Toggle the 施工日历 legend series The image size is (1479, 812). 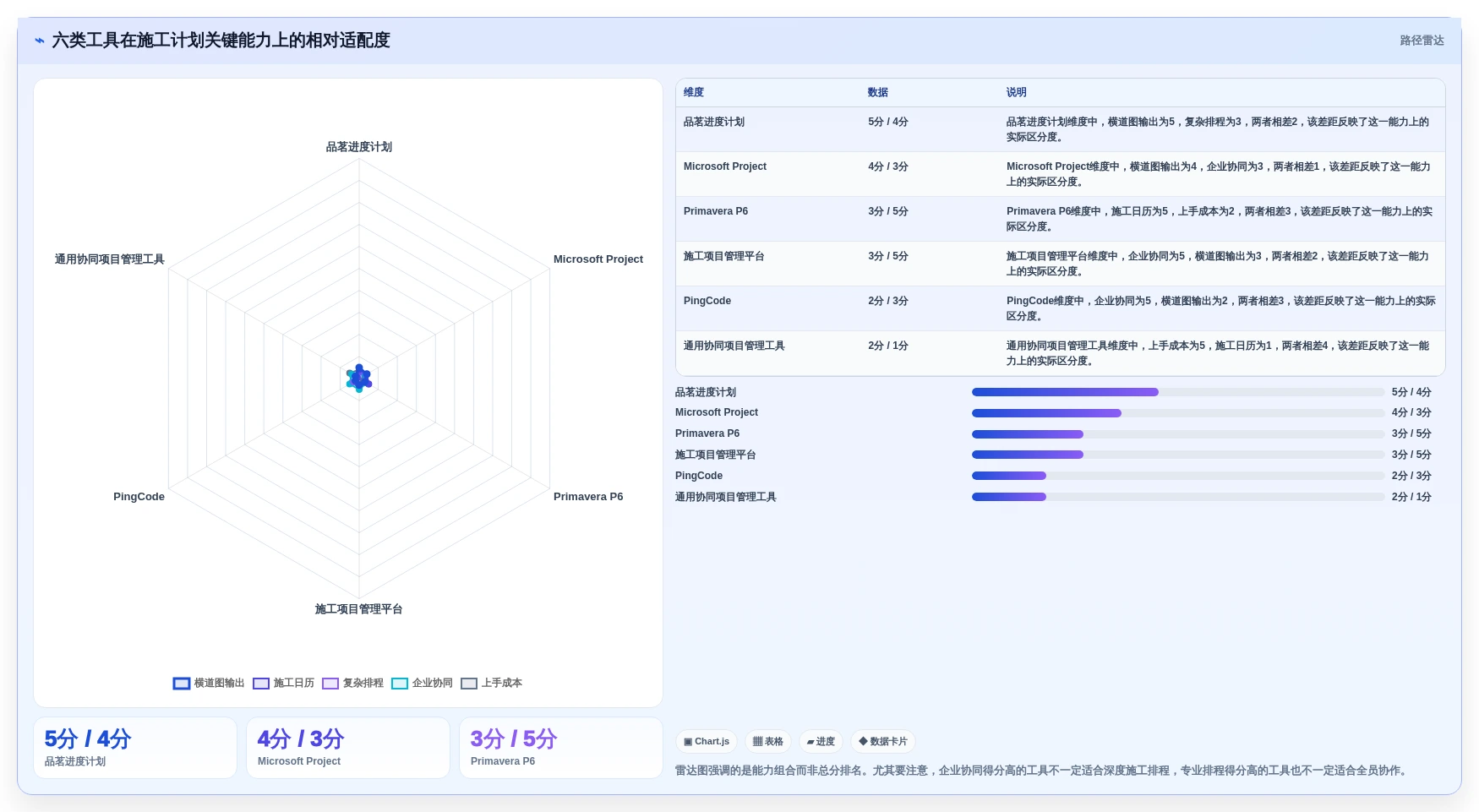(283, 683)
